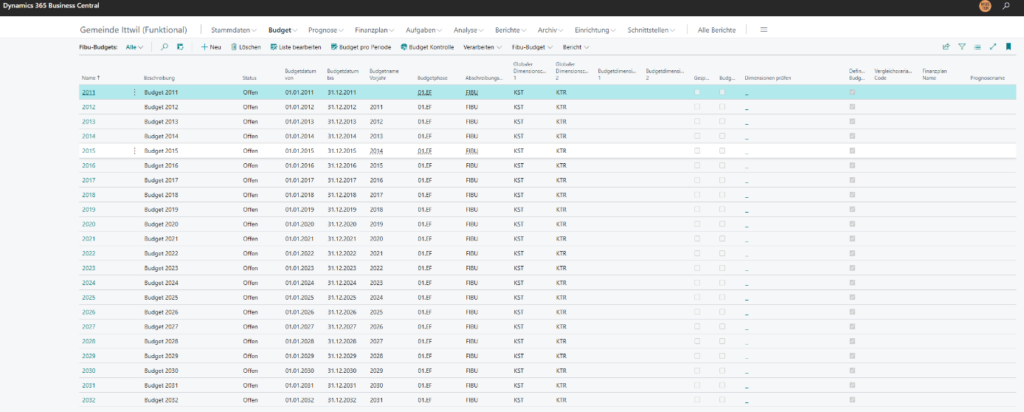Switch the list layout view icon
This screenshot has width=1024, height=412.
coord(977,47)
